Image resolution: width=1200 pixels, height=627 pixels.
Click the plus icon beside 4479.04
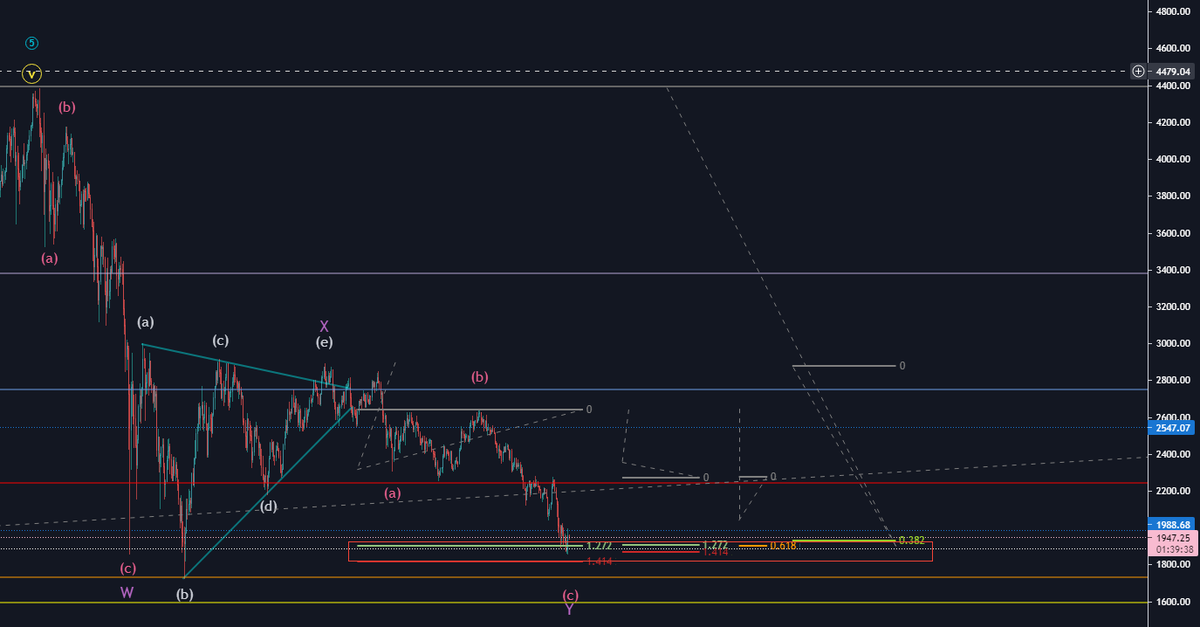1139,71
